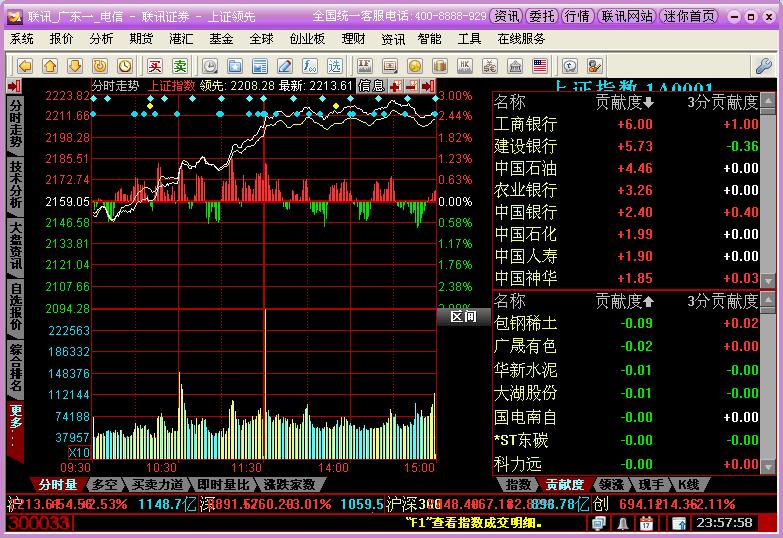This screenshot has width=783, height=538.
Task: Click the 迷你首页 button
Action: click(690, 16)
